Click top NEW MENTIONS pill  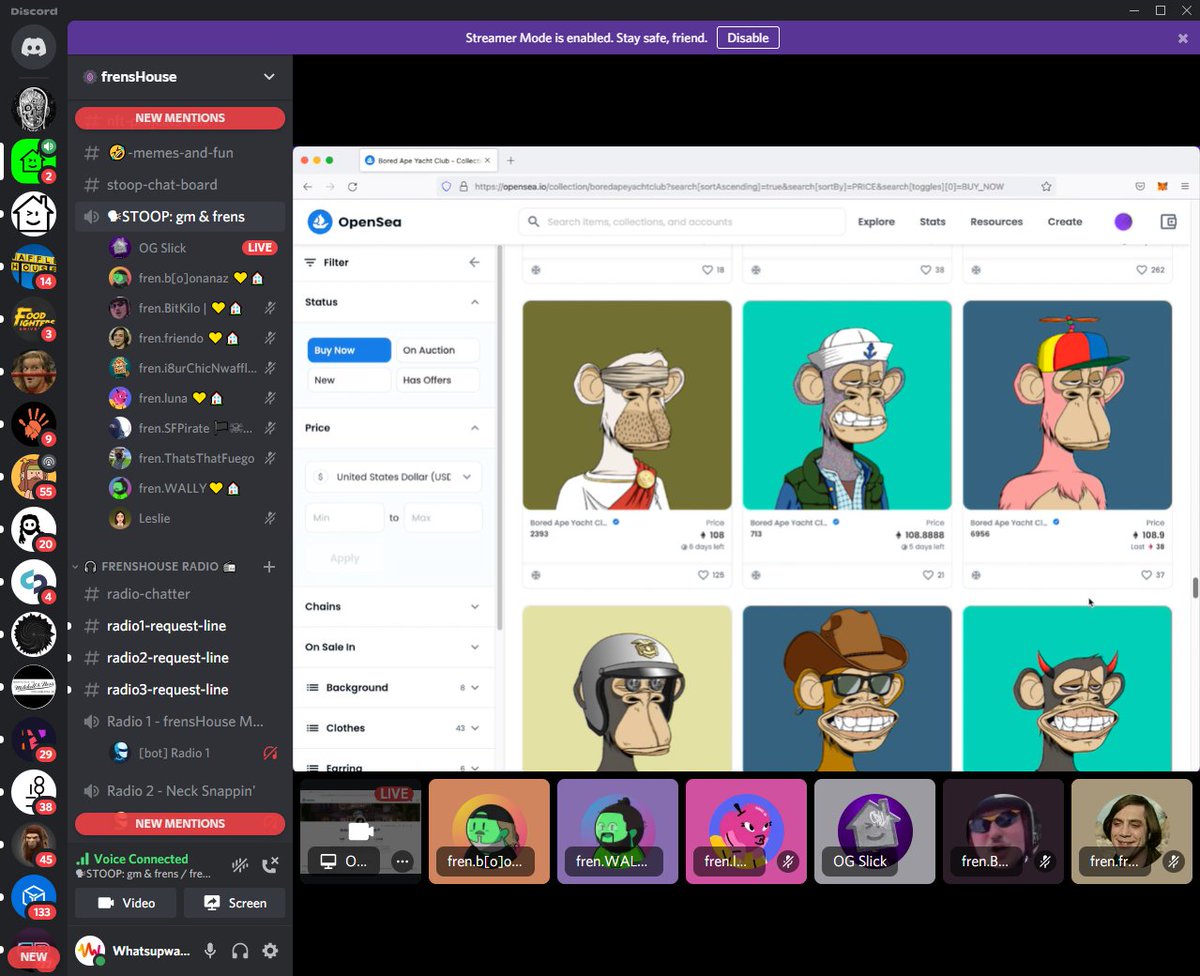click(x=180, y=118)
